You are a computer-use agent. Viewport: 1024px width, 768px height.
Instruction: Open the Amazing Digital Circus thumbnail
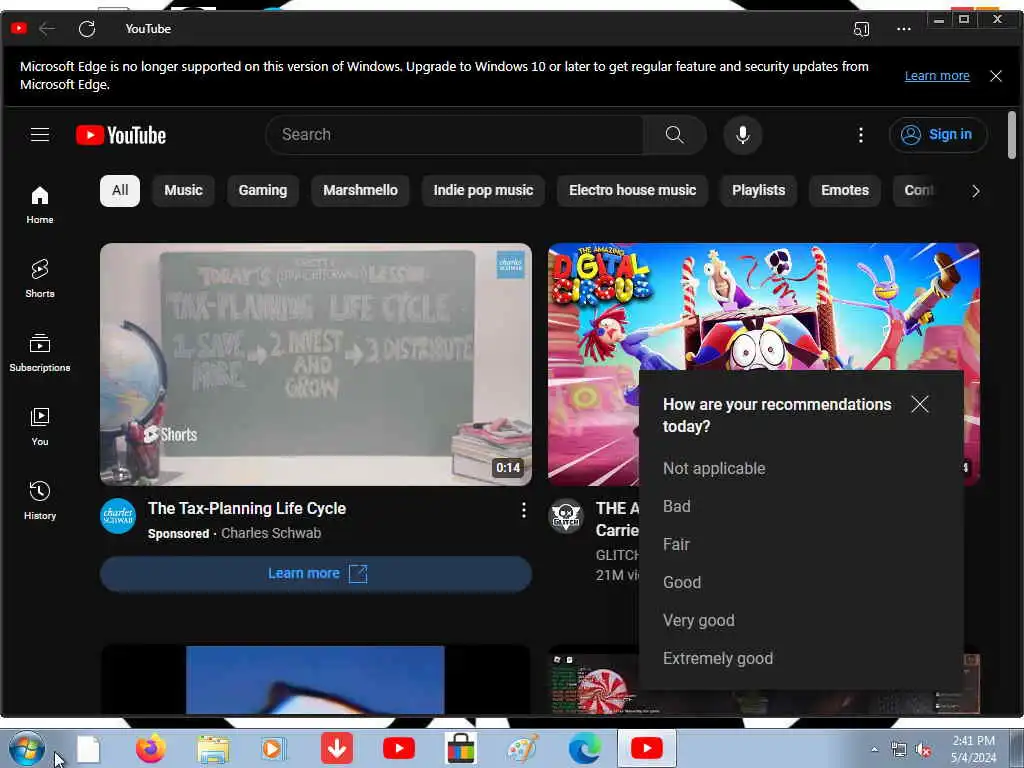pyautogui.click(x=763, y=307)
